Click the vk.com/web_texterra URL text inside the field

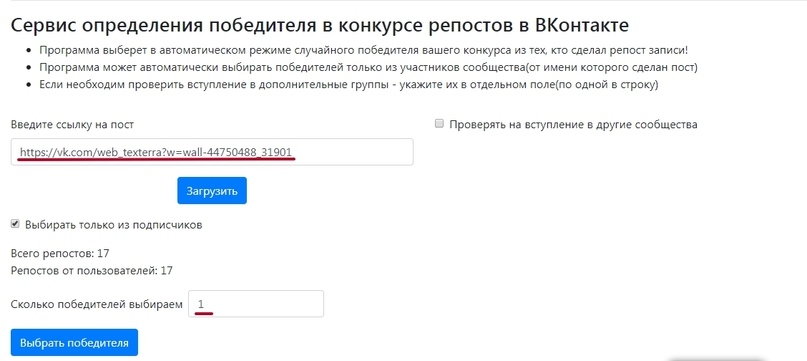click(x=156, y=152)
